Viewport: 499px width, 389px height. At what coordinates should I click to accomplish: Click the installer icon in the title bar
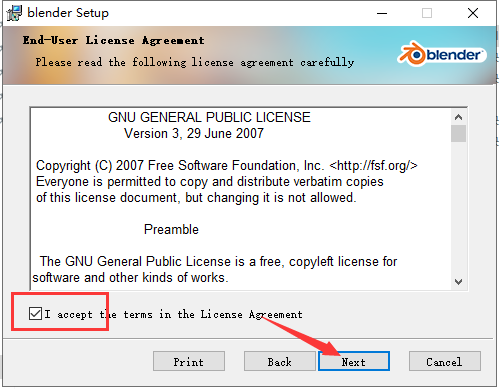pyautogui.click(x=14, y=13)
